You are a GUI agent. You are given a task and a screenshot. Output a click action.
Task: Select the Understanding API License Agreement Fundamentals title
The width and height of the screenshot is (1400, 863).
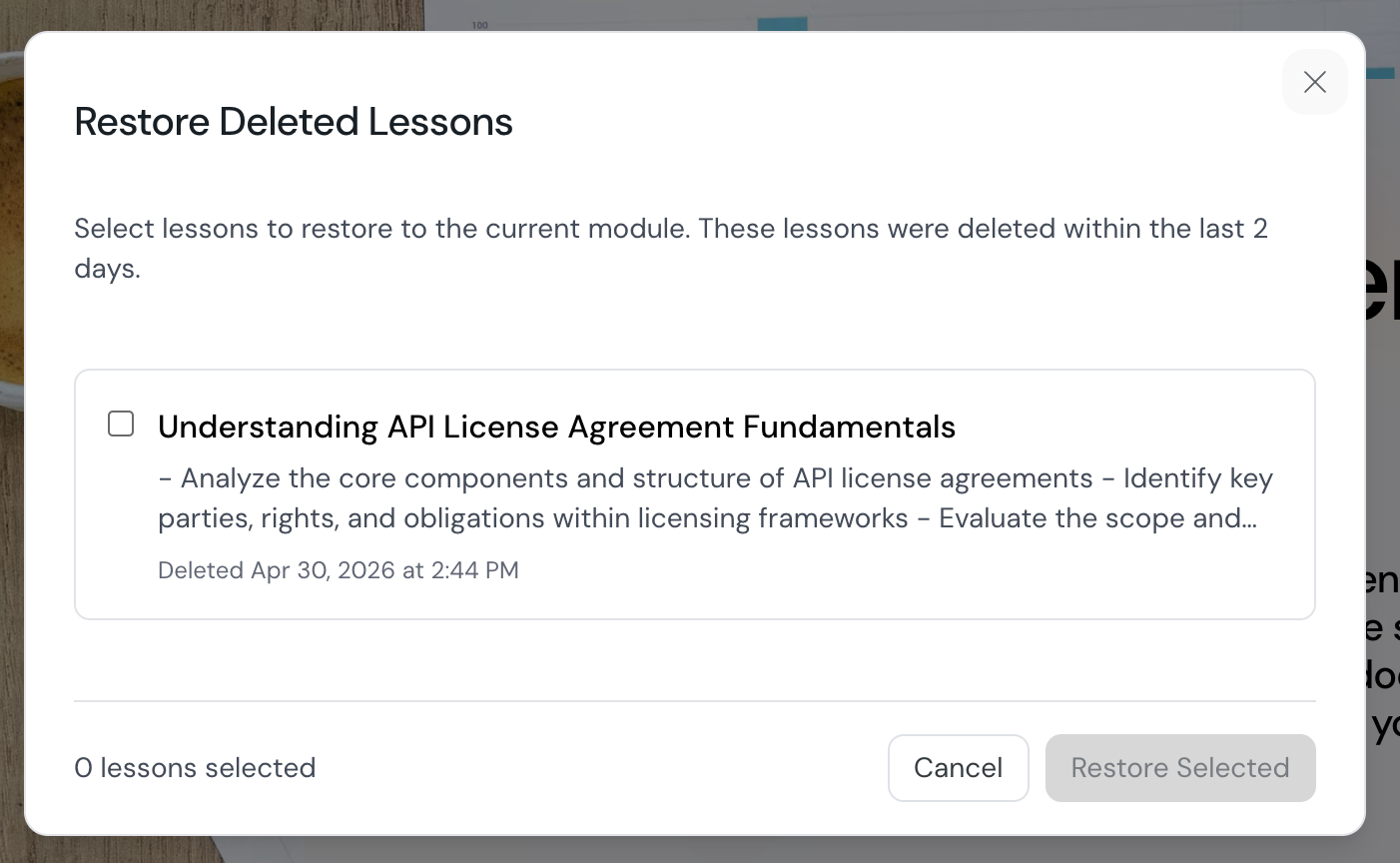coord(556,427)
